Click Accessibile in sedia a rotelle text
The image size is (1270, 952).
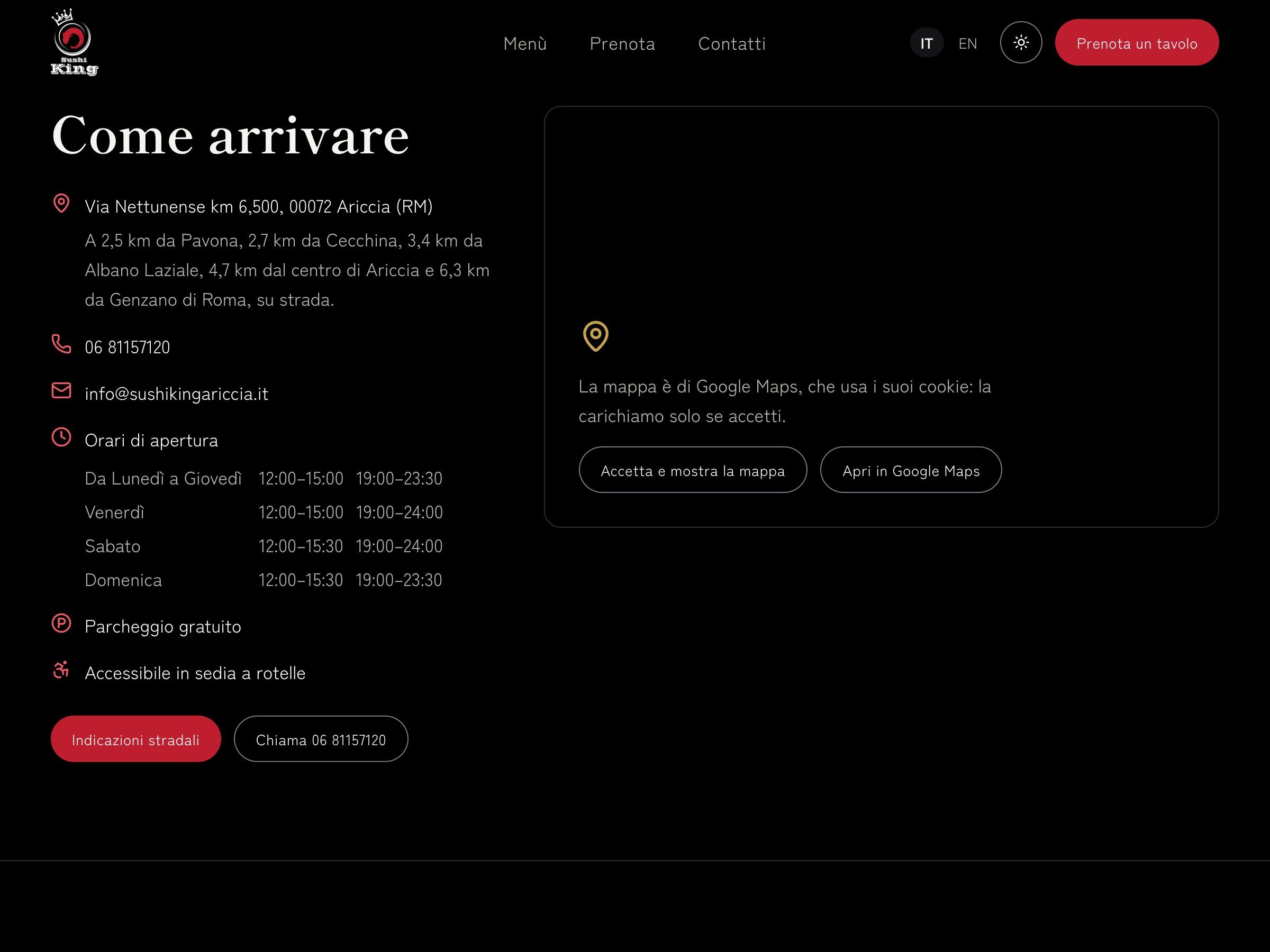pos(195,673)
